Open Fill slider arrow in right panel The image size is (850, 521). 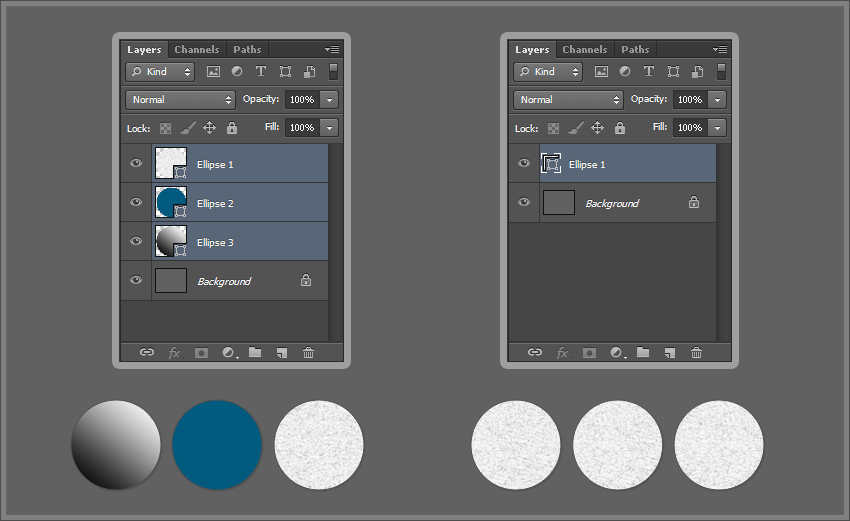pyautogui.click(x=718, y=128)
